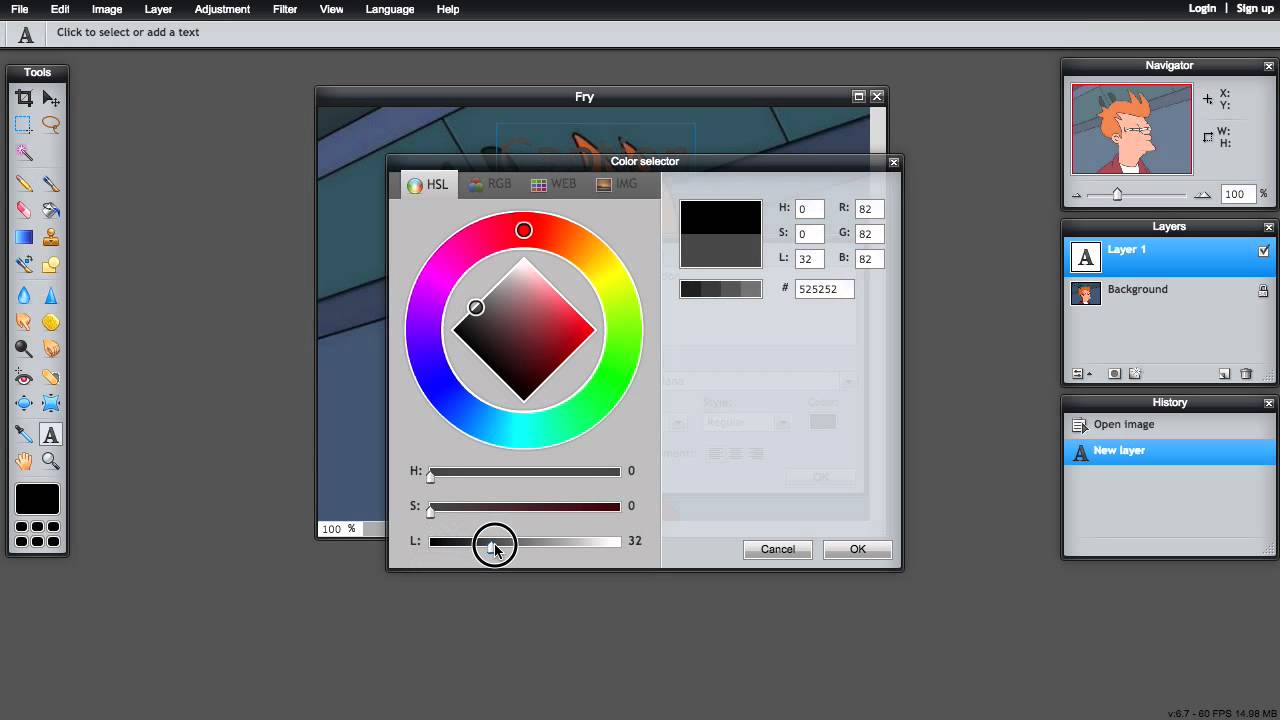Select the Background layer thumbnail
This screenshot has height=720, width=1280.
click(x=1086, y=292)
